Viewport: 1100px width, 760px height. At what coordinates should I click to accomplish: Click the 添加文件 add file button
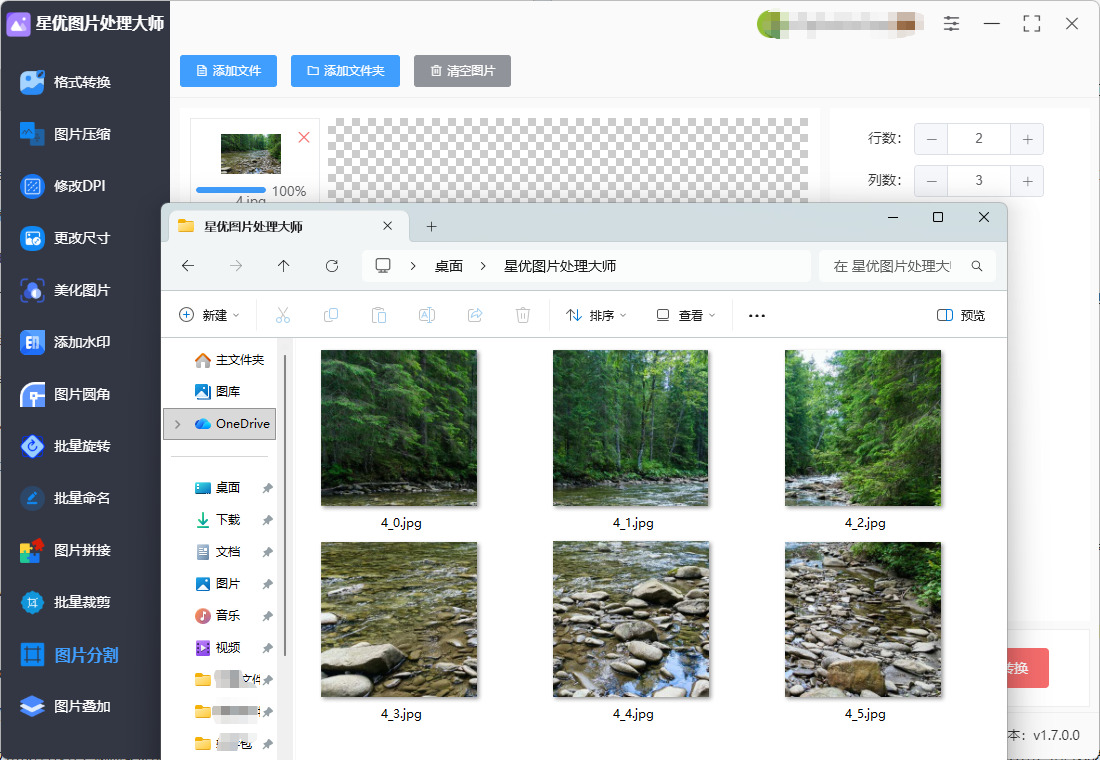click(229, 71)
